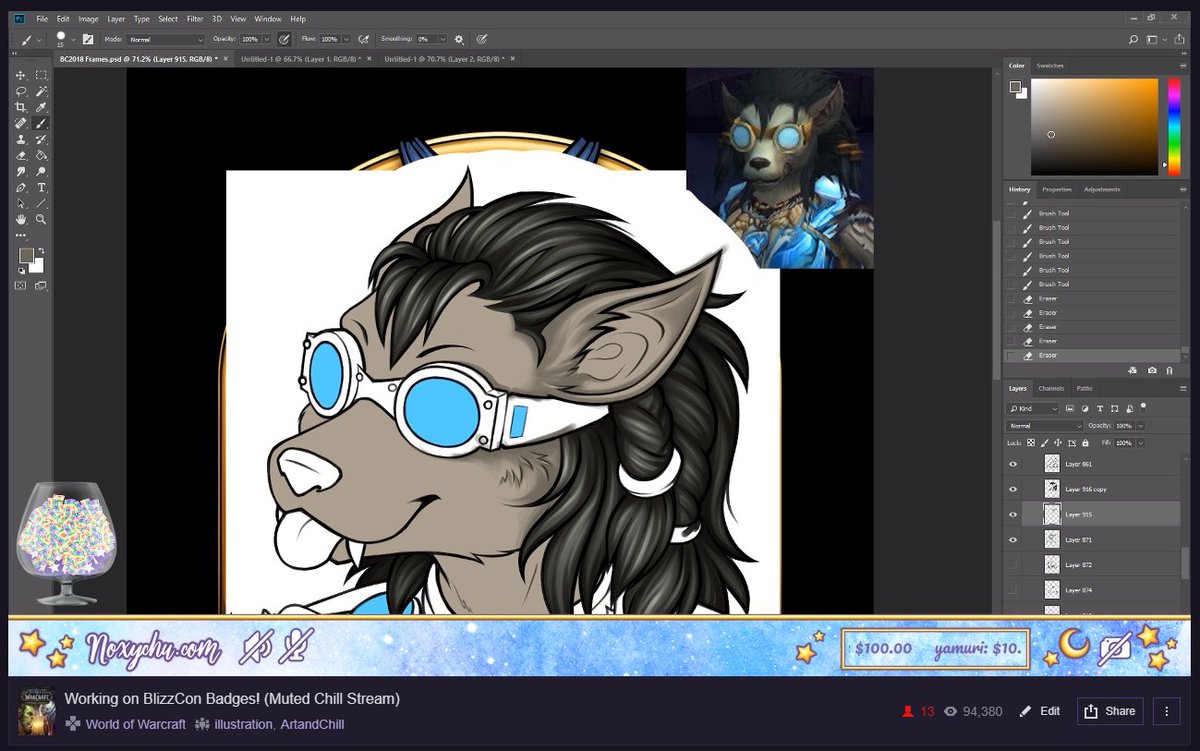Select the Crop tool
This screenshot has width=1200, height=751.
point(21,107)
